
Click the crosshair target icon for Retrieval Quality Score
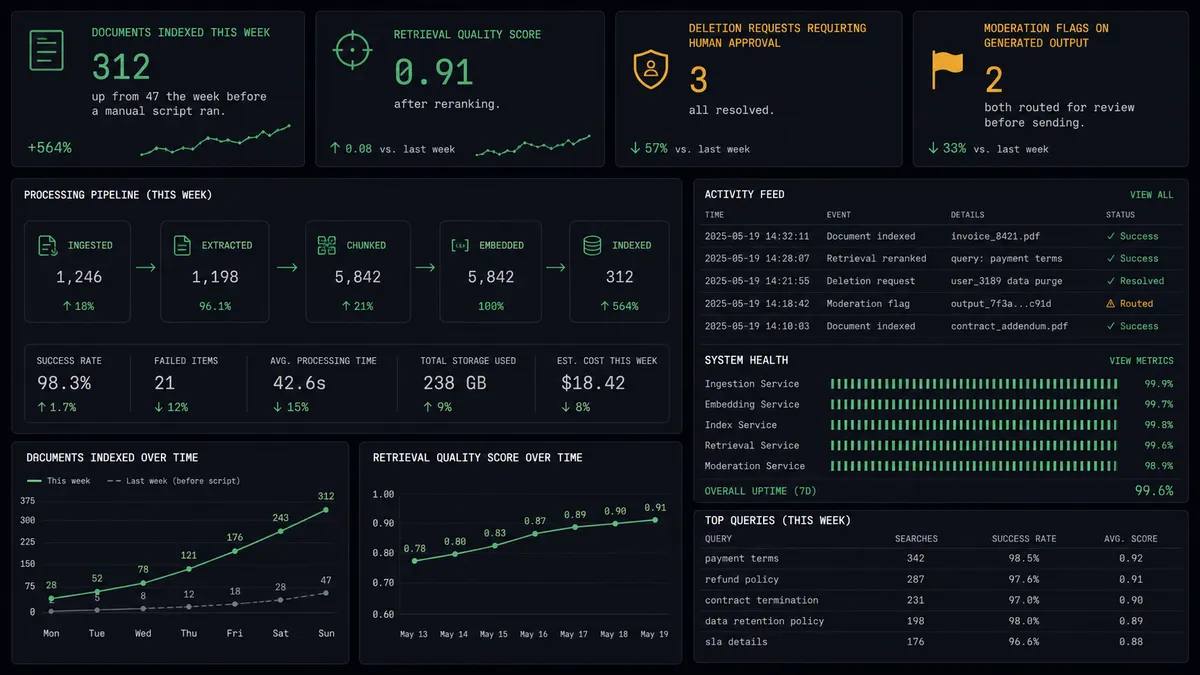tap(351, 51)
